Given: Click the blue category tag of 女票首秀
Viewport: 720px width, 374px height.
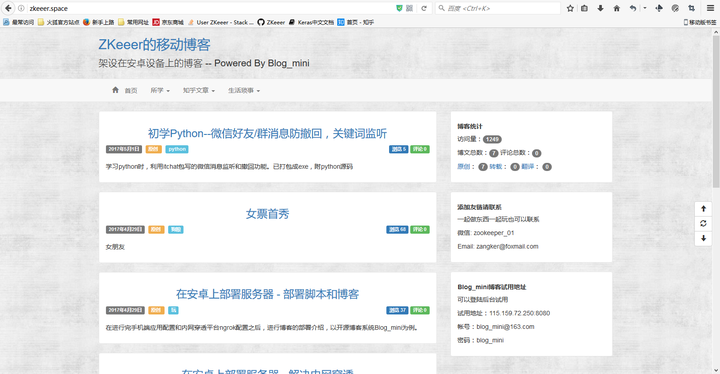Looking at the screenshot, I should pyautogui.click(x=175, y=229).
